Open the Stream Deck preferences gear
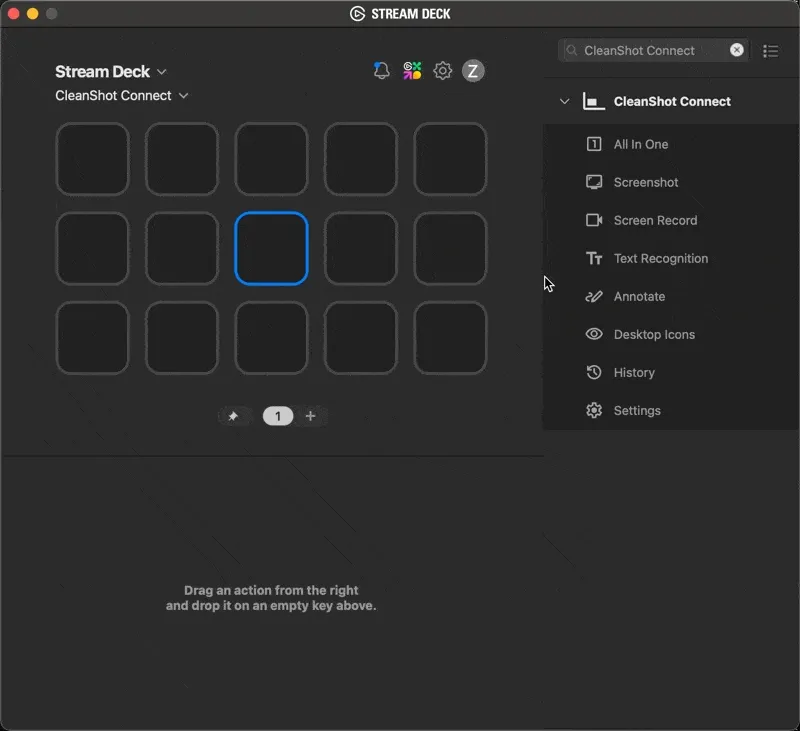The height and width of the screenshot is (731, 800). [441, 71]
